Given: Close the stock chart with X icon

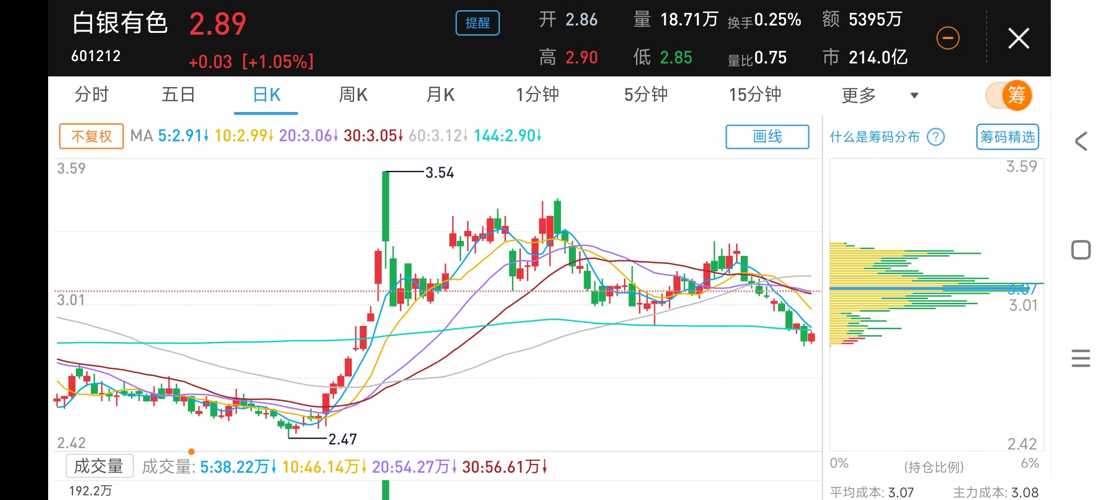Looking at the screenshot, I should [x=1018, y=38].
